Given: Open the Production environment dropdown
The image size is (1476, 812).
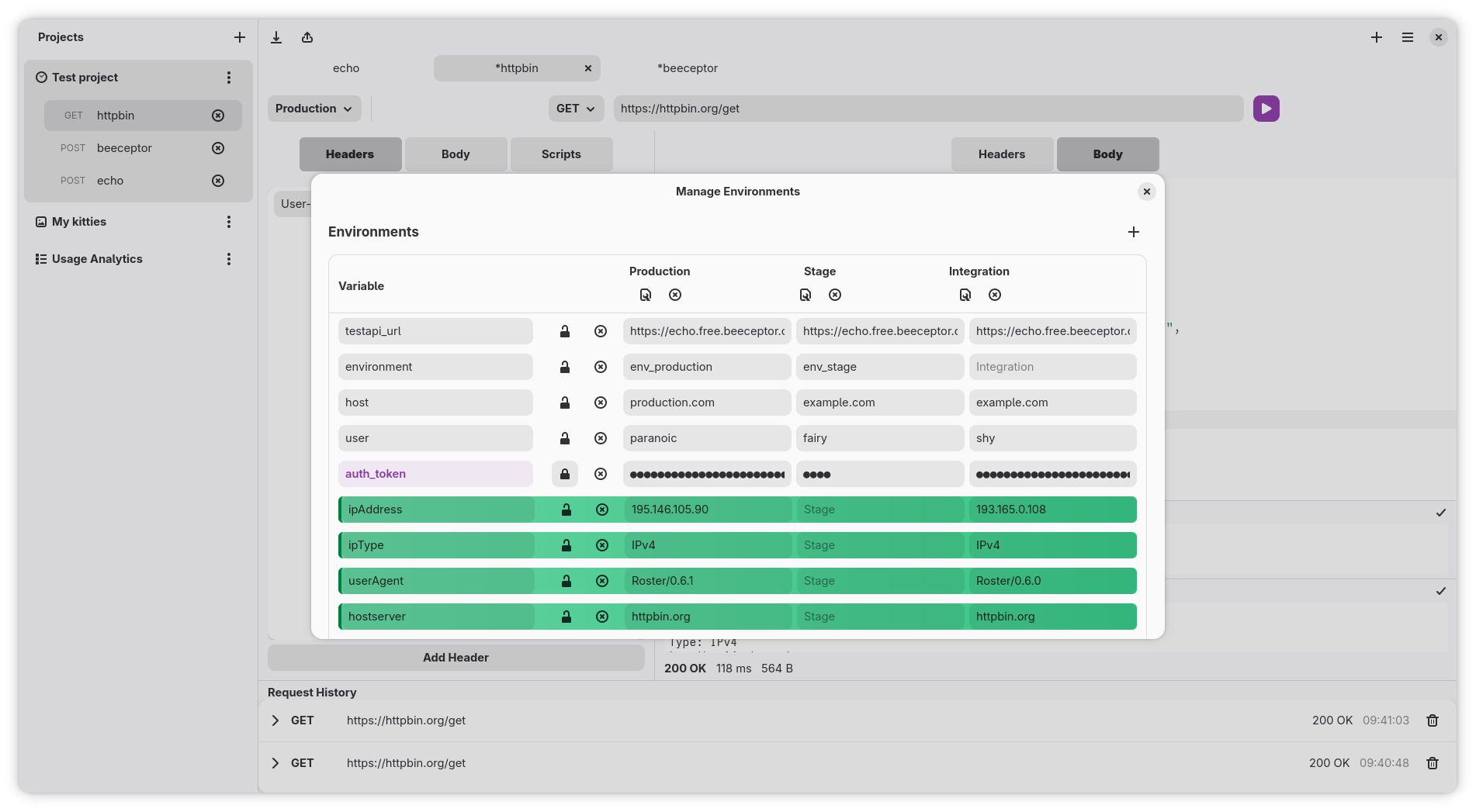Looking at the screenshot, I should tap(314, 109).
